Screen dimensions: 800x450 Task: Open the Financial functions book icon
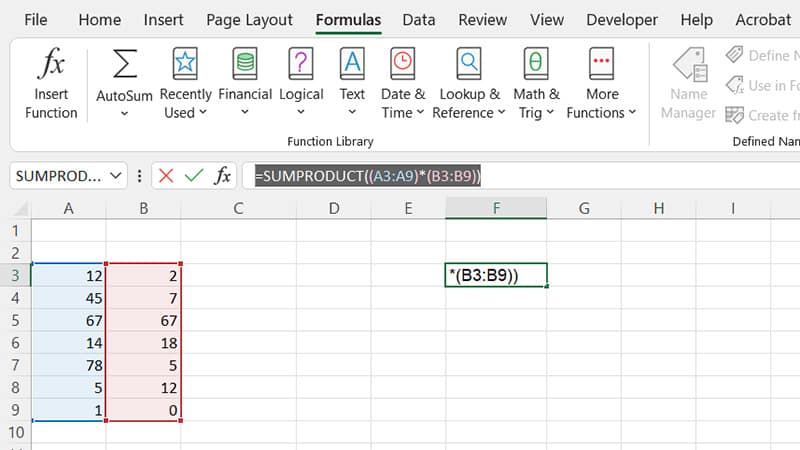(x=245, y=63)
